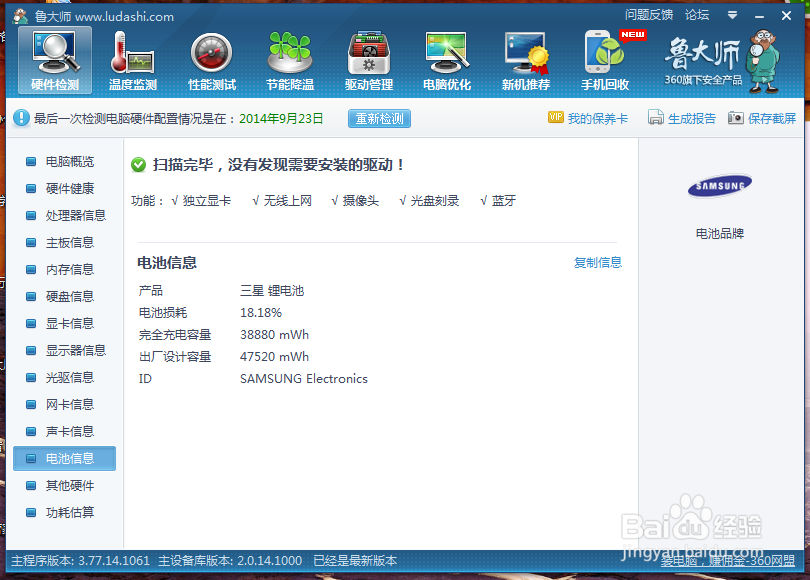
Task: Open 新机推荐 new PC recommendations
Action: (525, 60)
